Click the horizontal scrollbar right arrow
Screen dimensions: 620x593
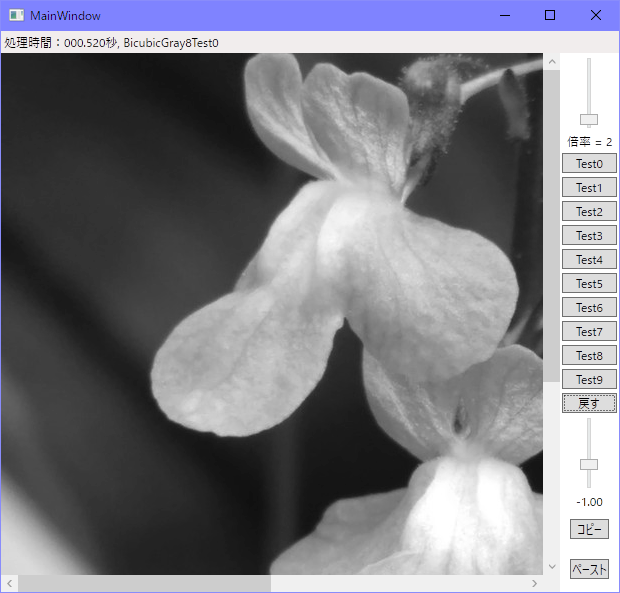tap(535, 584)
